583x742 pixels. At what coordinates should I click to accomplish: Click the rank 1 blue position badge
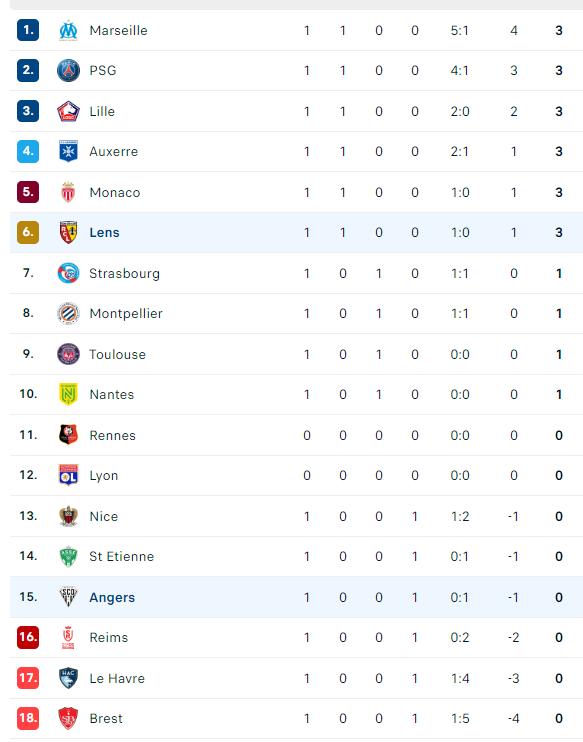click(x=28, y=30)
